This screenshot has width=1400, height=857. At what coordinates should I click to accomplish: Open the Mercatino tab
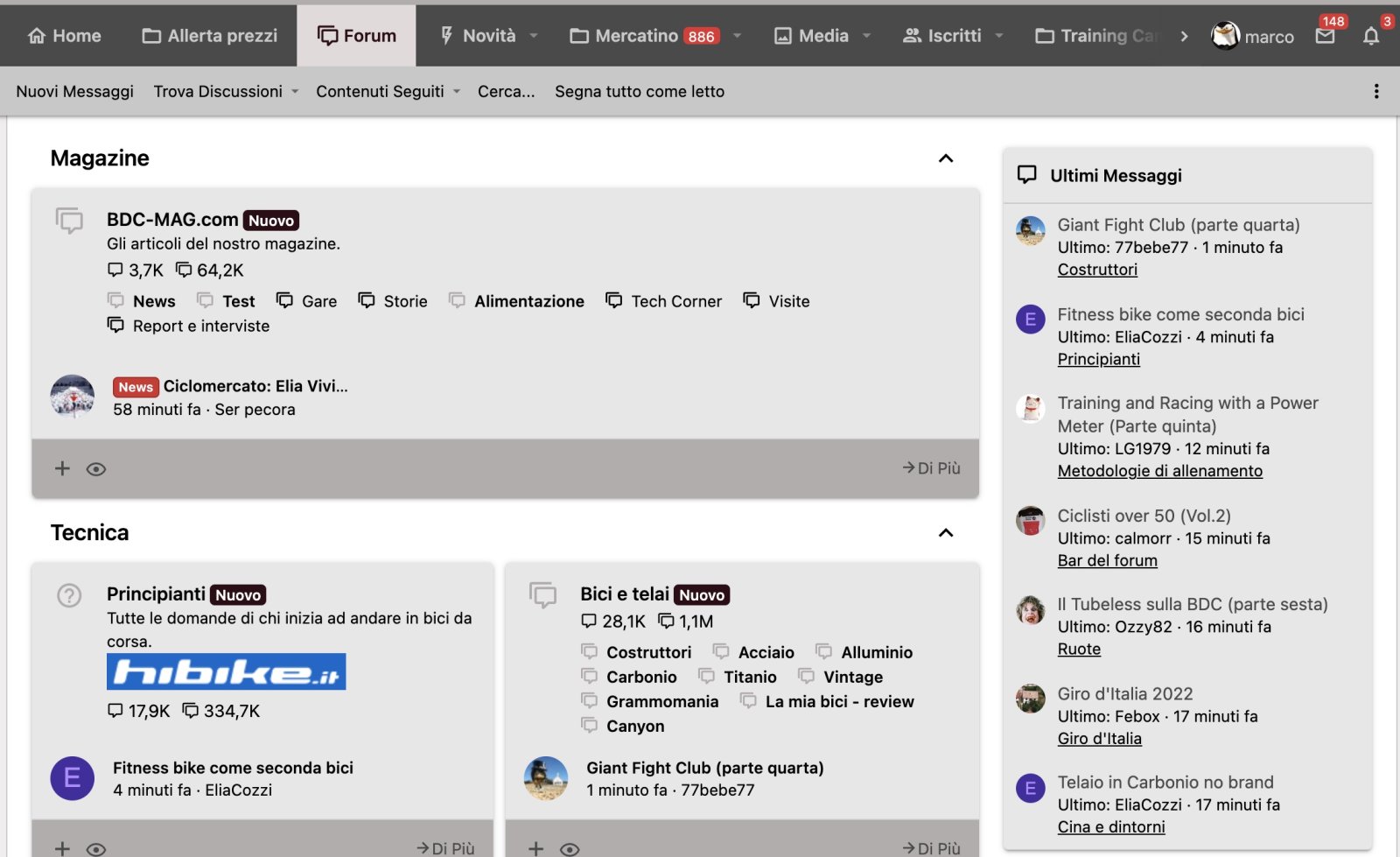(x=636, y=36)
